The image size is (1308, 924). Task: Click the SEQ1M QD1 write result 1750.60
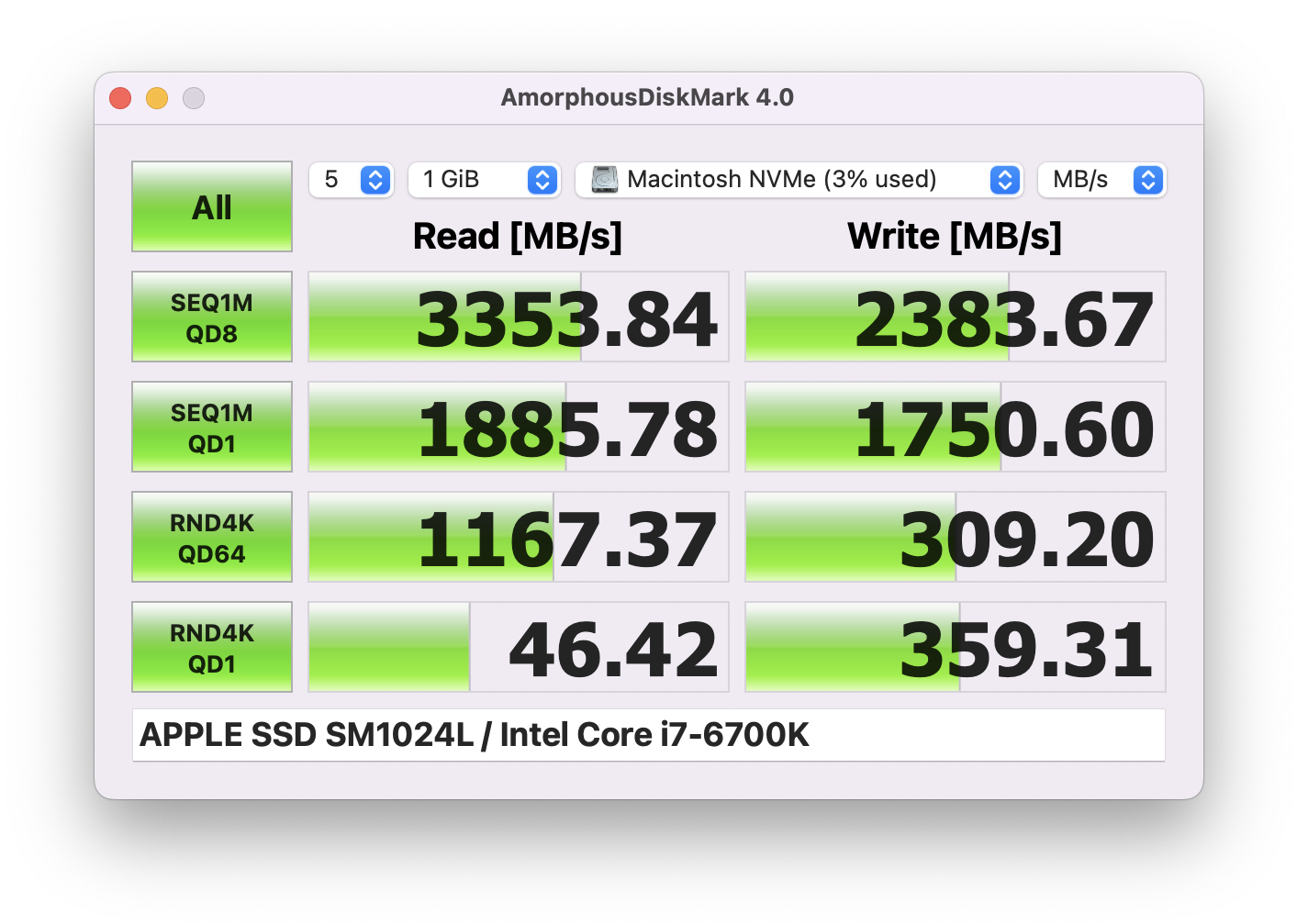956,427
